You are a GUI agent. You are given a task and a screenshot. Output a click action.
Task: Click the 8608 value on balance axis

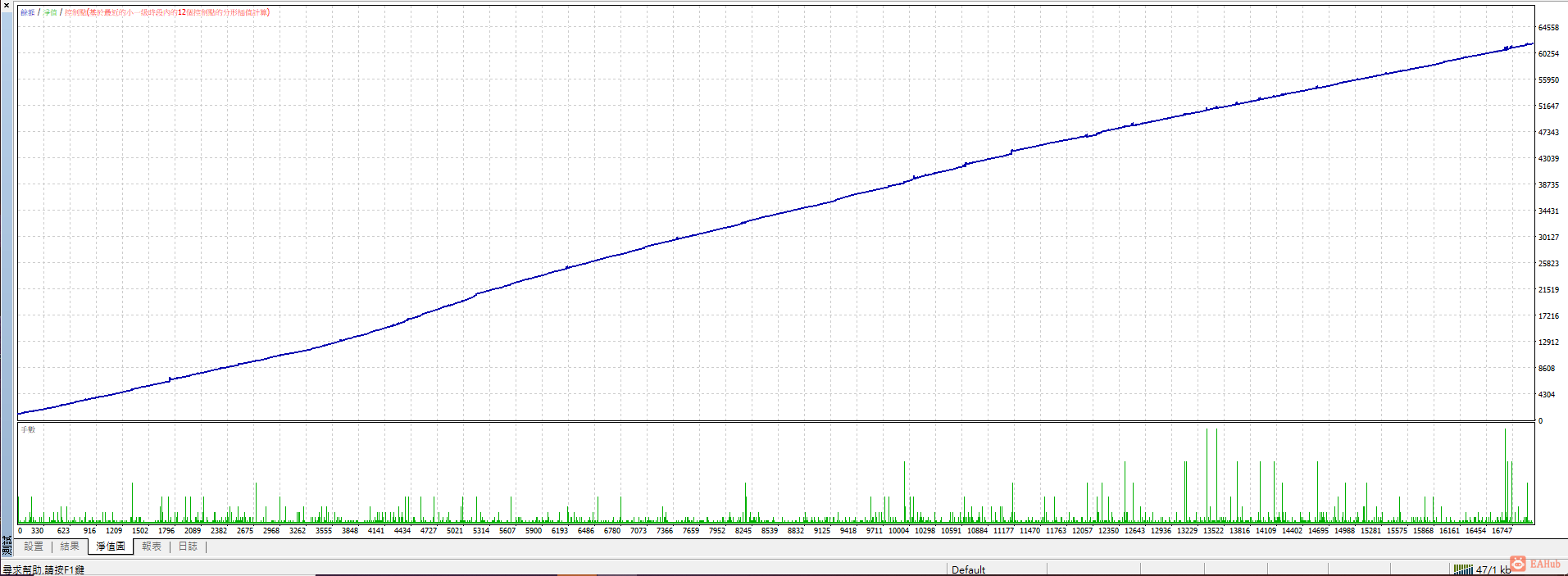tap(1547, 369)
